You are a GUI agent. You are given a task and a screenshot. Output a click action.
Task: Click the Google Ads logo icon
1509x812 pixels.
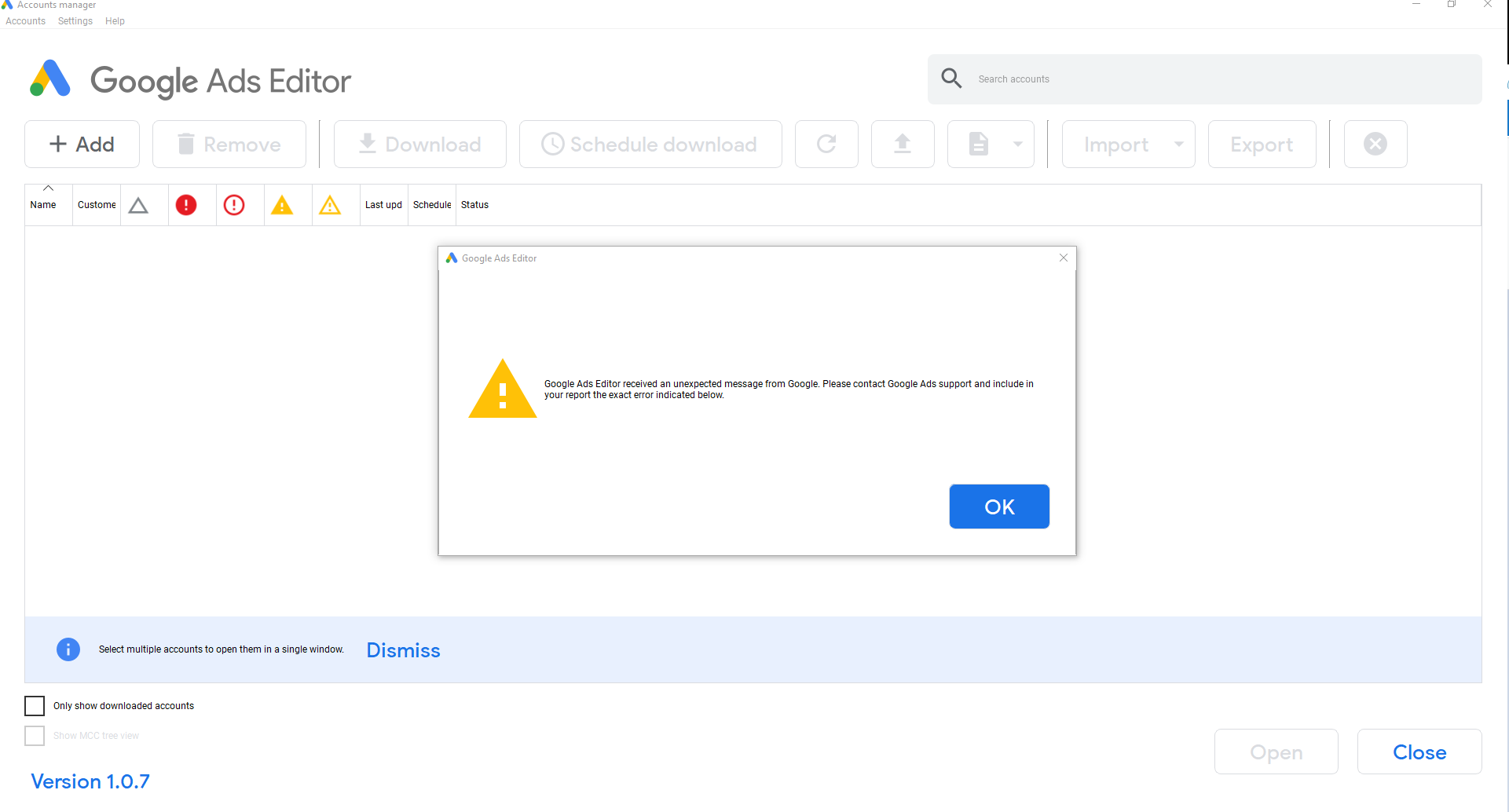pyautogui.click(x=50, y=79)
